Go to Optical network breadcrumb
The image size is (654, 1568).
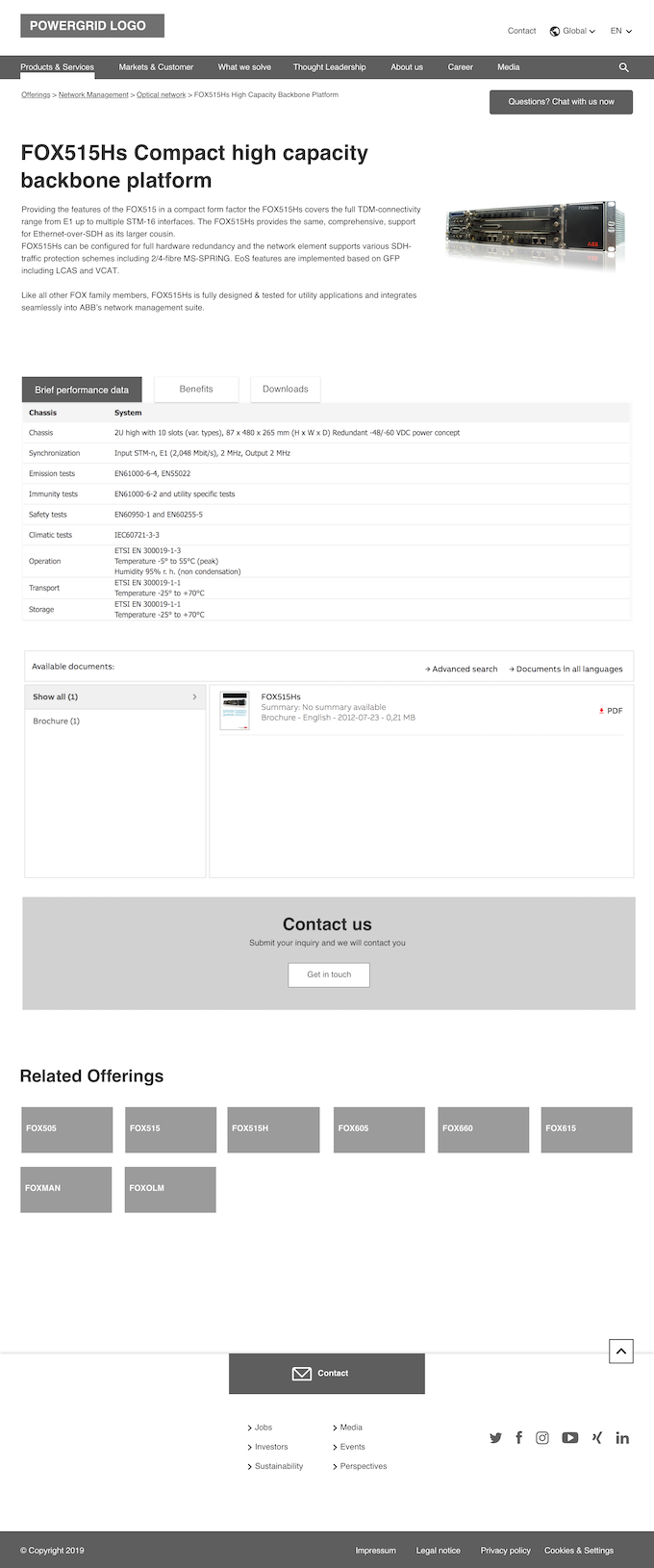(x=162, y=95)
